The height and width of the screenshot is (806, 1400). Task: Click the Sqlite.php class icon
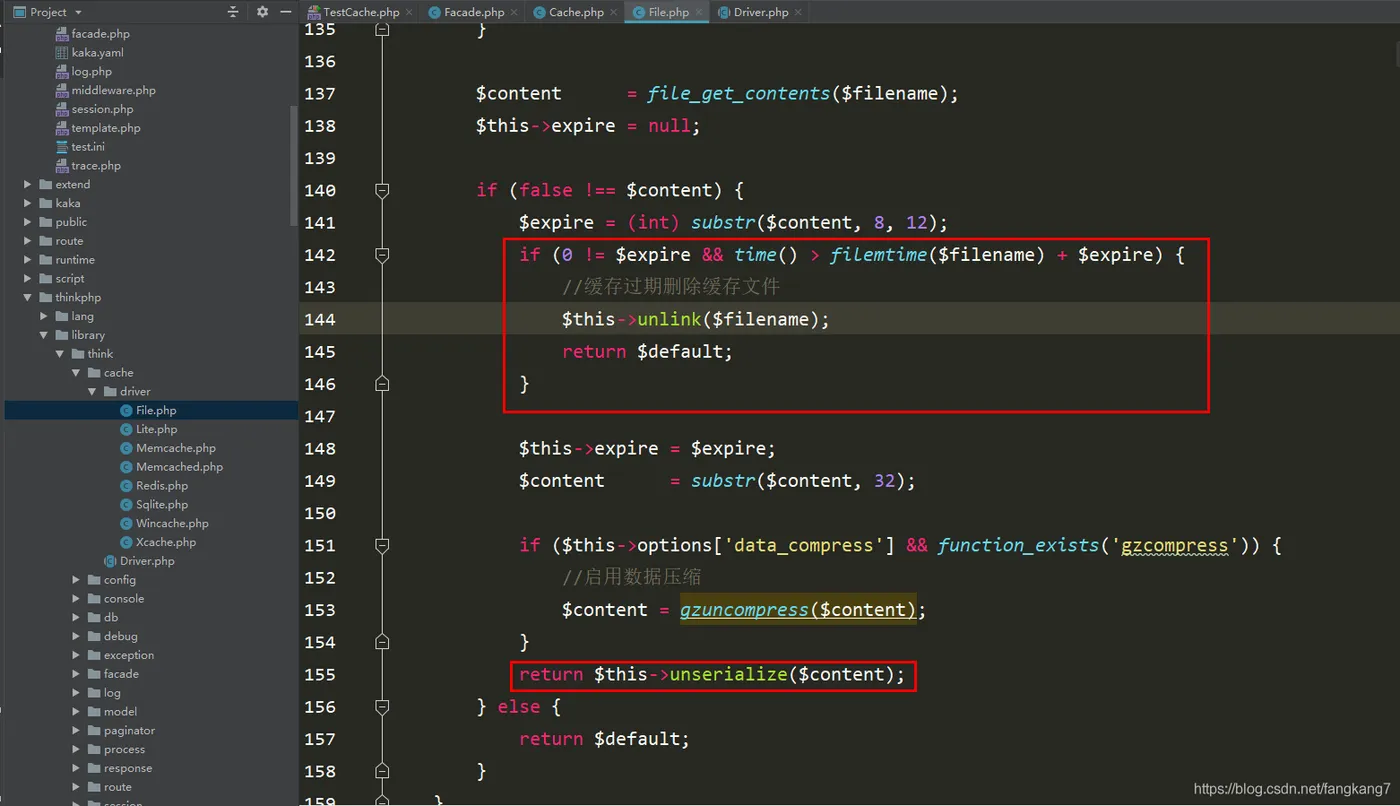coord(126,505)
